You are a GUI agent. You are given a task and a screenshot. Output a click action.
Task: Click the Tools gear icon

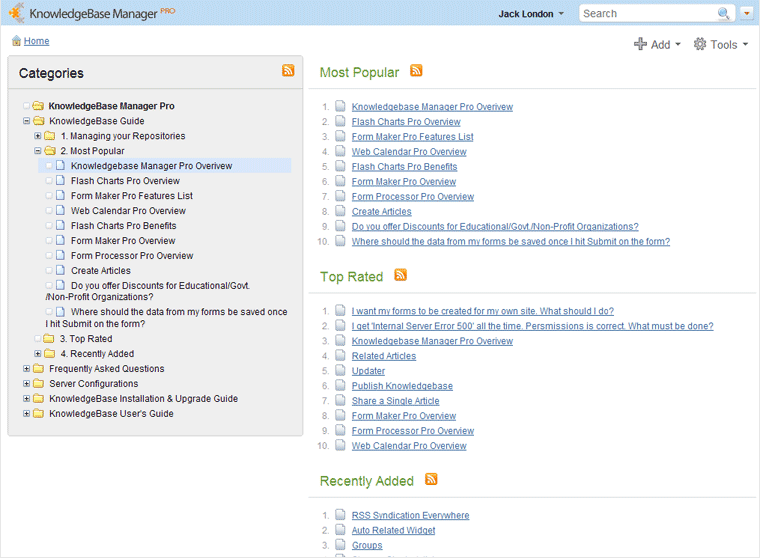click(x=700, y=44)
